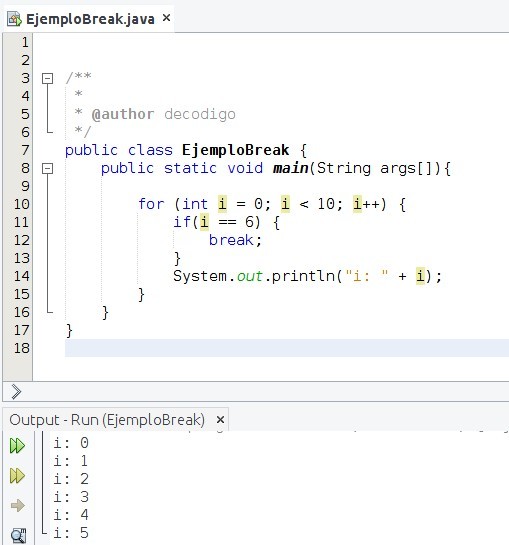This screenshot has height=545, width=509.
Task: Click the 'static' keyword on line 8
Action: [x=191, y=168]
